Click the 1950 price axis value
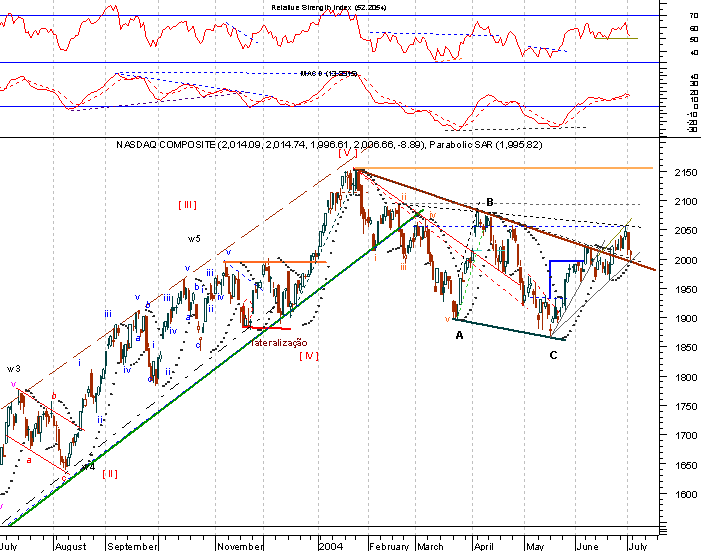This screenshot has height=551, width=701. click(x=685, y=289)
